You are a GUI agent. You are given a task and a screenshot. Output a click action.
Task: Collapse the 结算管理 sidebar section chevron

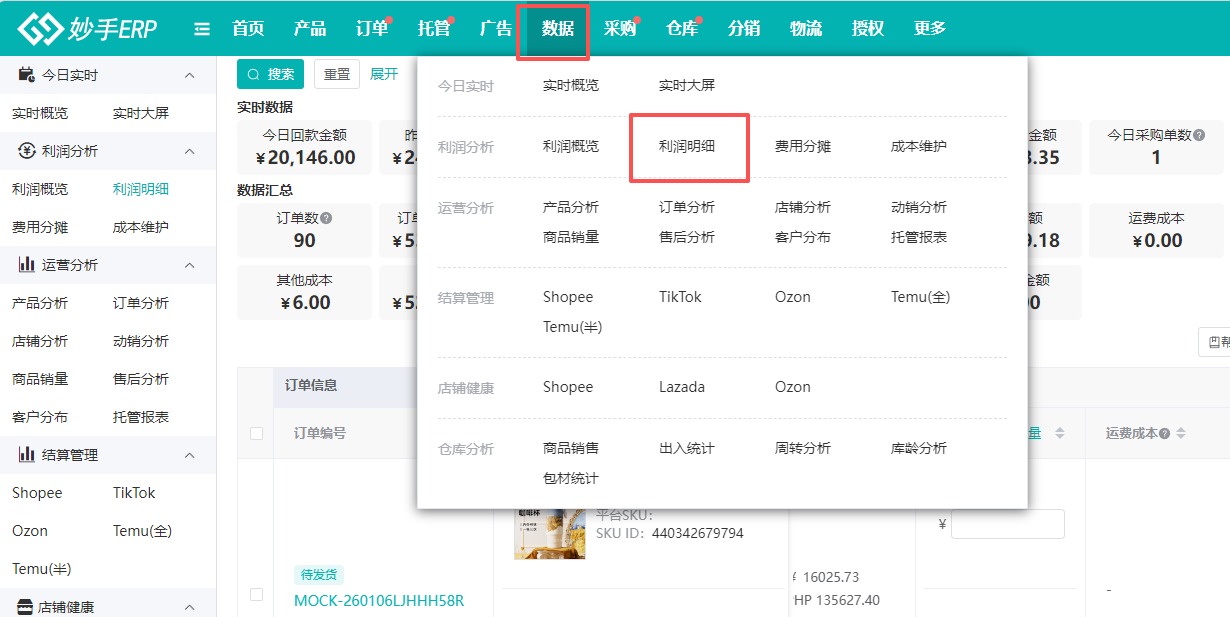pos(190,455)
